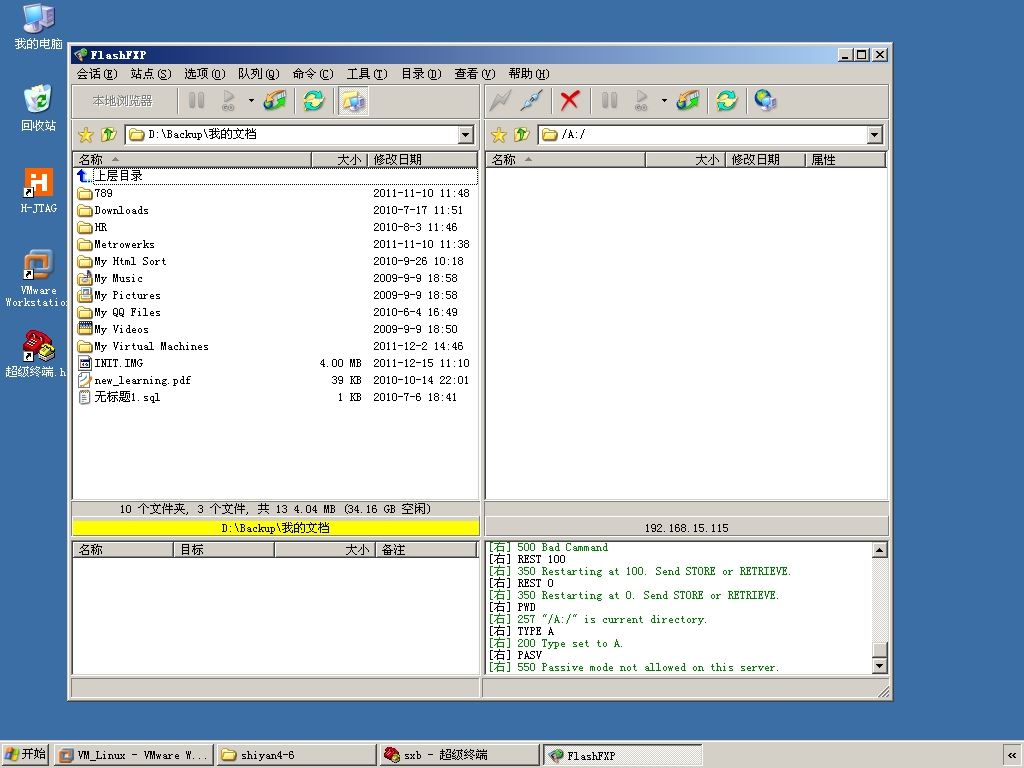Click the globe site manager icon
This screenshot has height=768, width=1024.
(765, 101)
